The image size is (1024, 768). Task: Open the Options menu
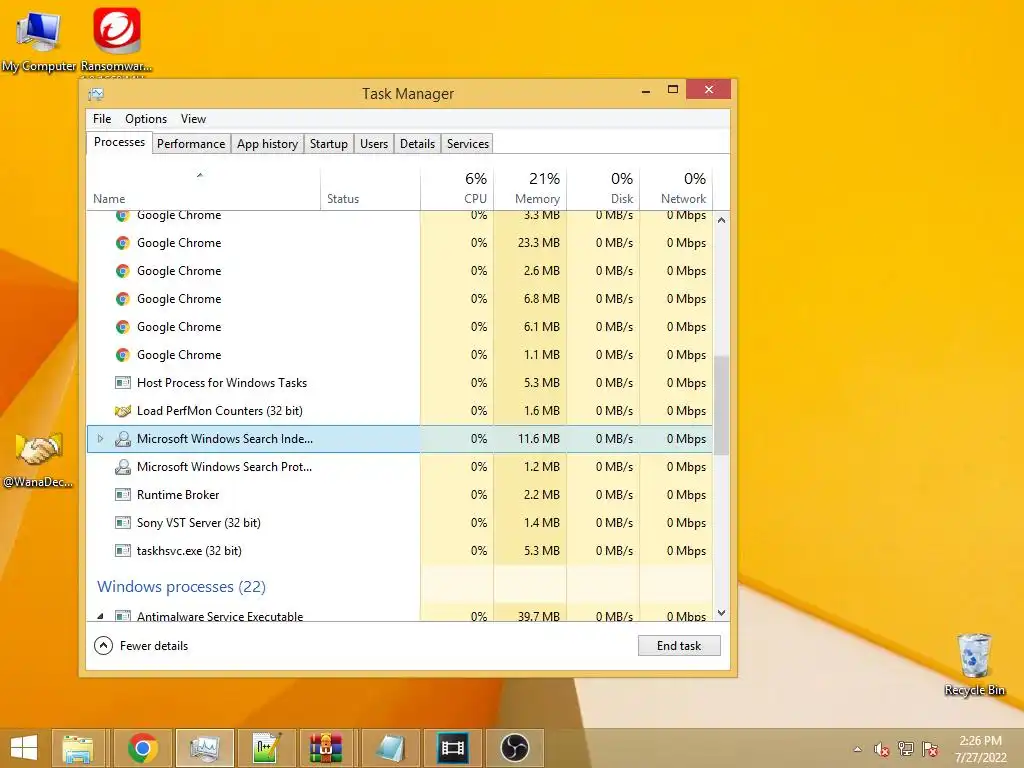coord(146,119)
